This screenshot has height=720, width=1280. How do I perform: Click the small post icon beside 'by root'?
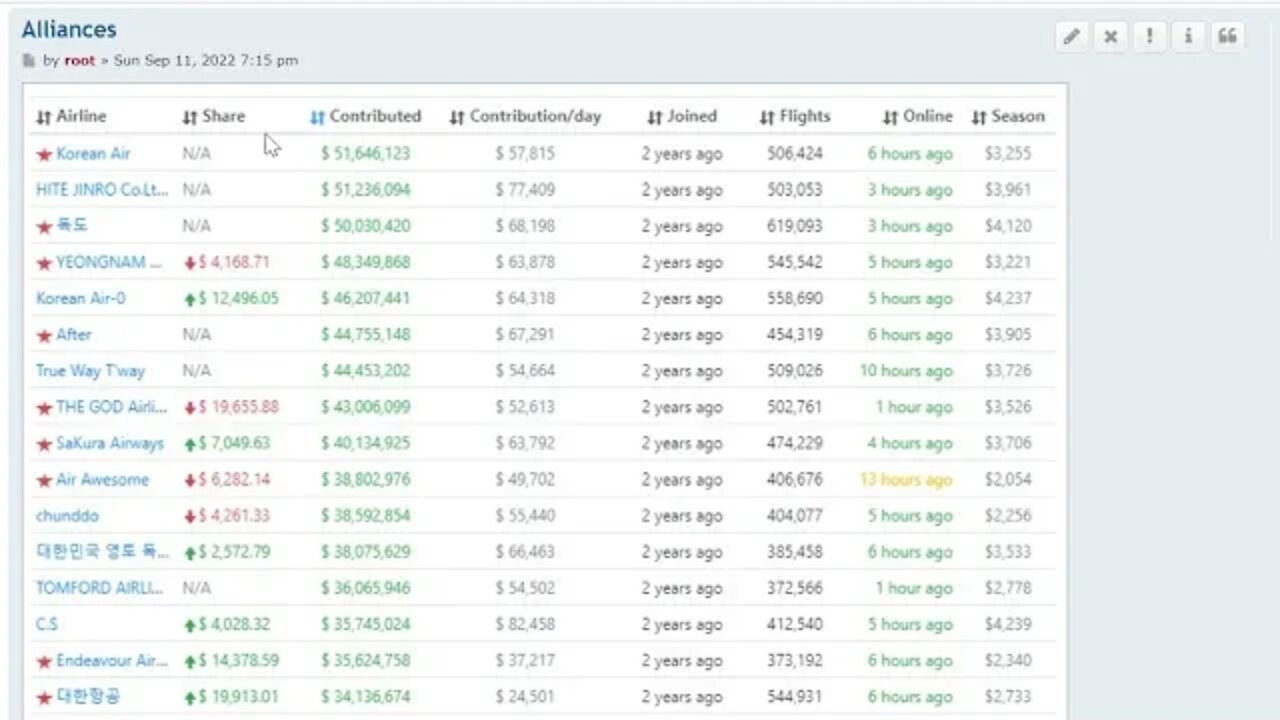pos(29,61)
